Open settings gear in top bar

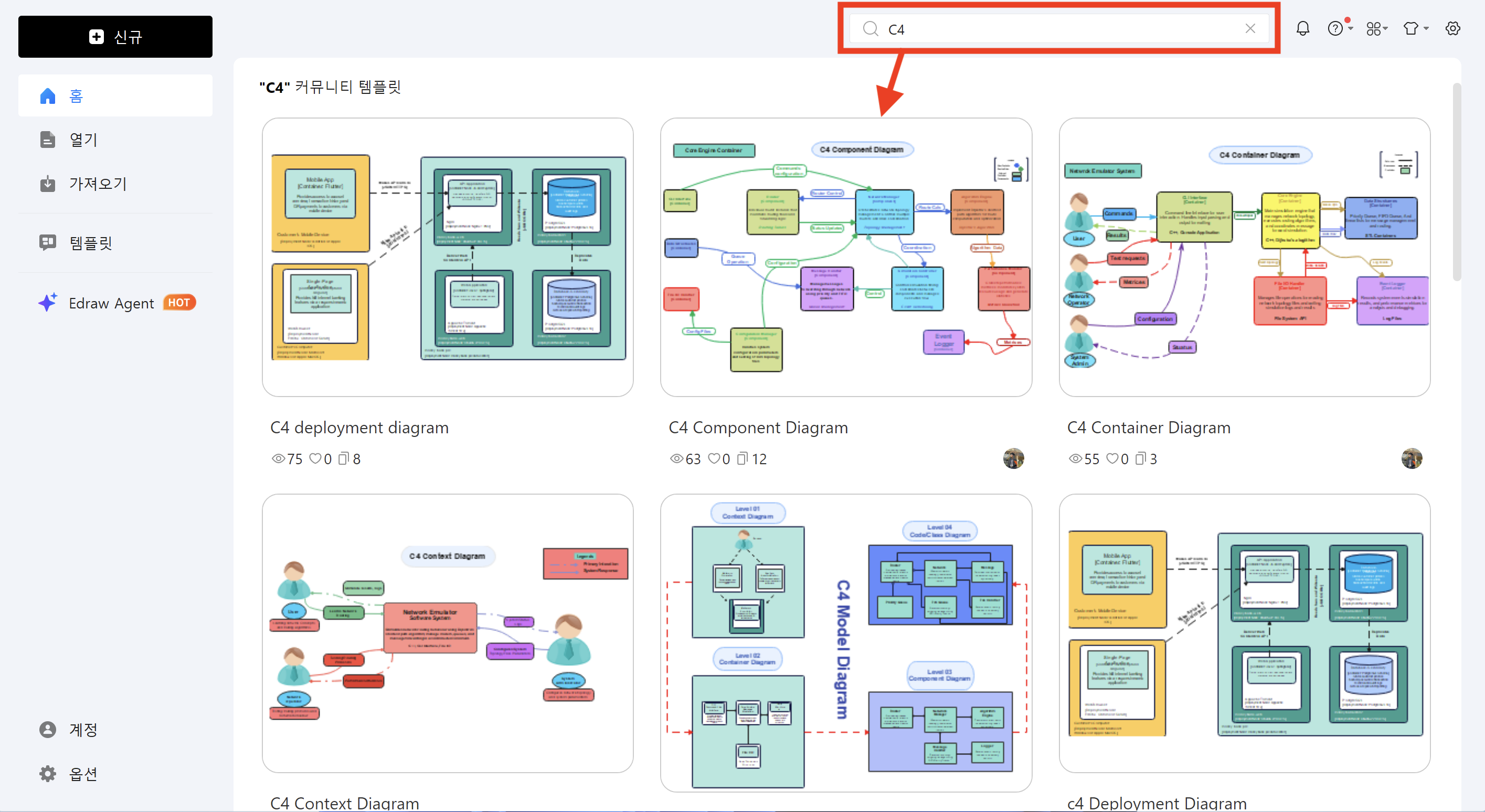click(x=1452, y=28)
